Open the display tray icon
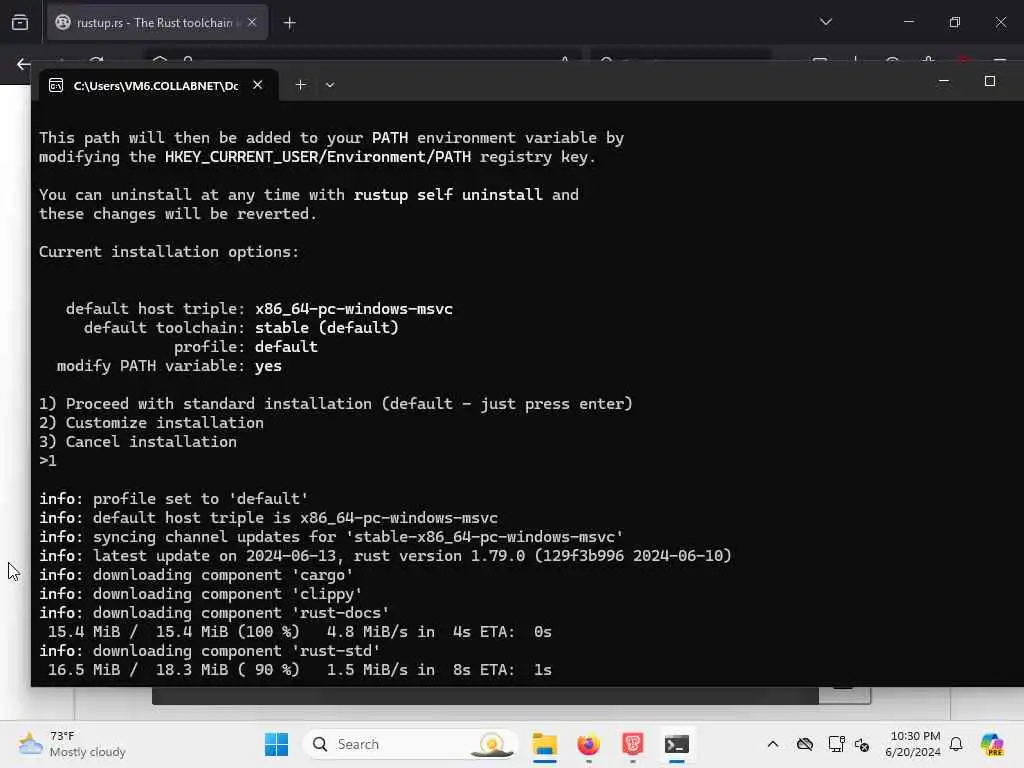This screenshot has width=1024, height=768. tap(836, 744)
